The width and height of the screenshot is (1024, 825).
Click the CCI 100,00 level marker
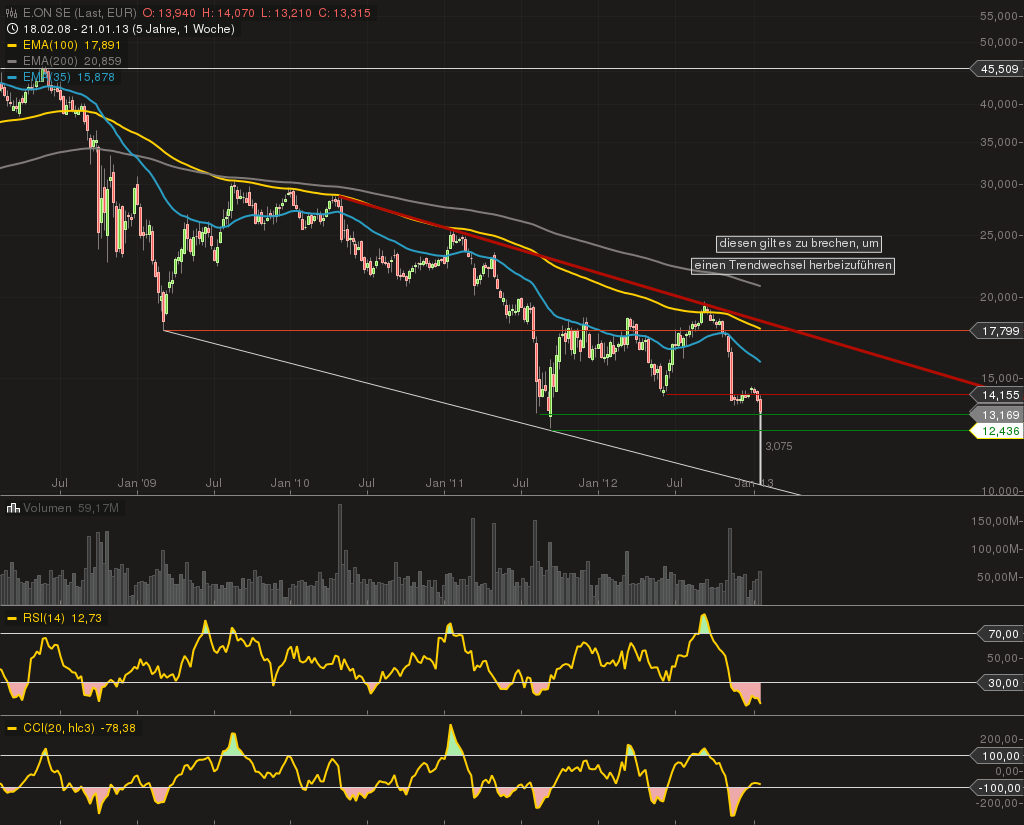997,756
